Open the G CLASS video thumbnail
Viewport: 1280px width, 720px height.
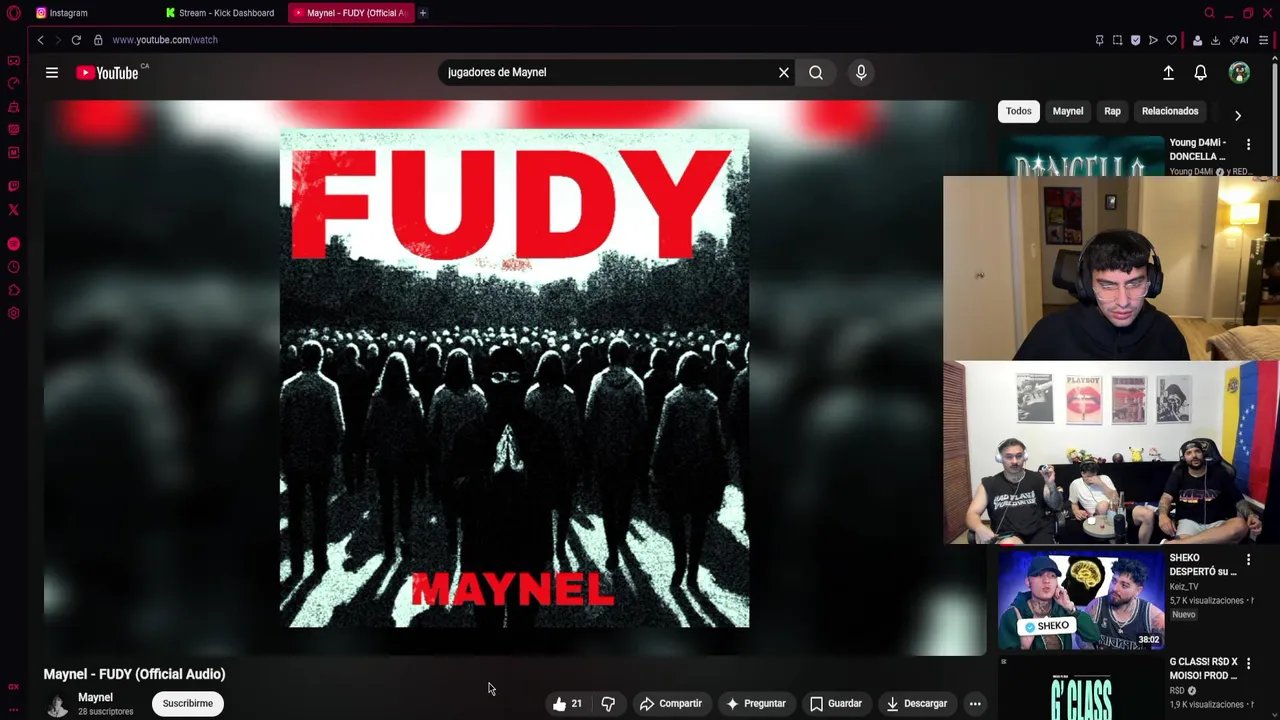[x=1081, y=688]
